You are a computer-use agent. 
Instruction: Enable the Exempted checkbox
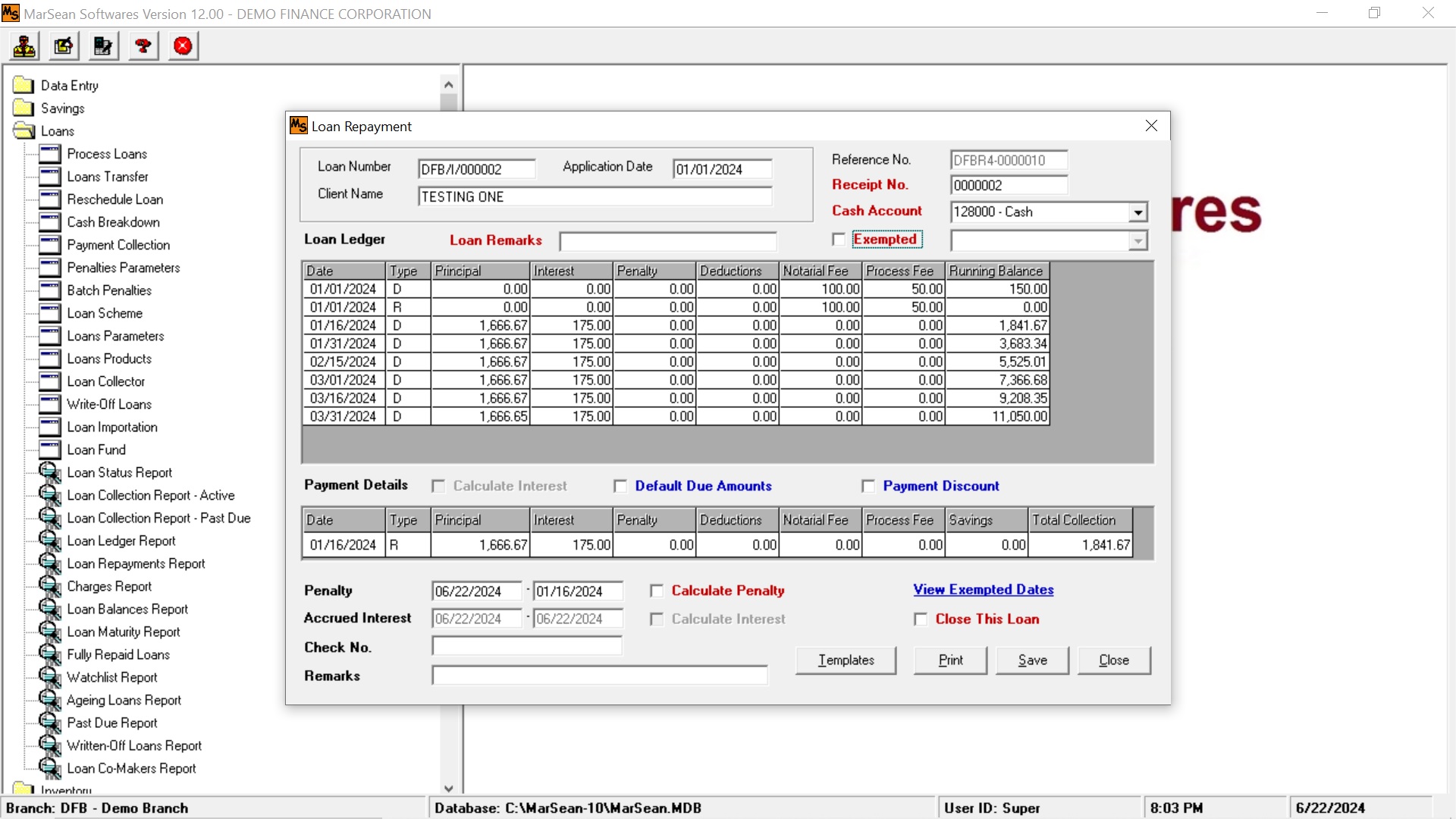tap(839, 240)
